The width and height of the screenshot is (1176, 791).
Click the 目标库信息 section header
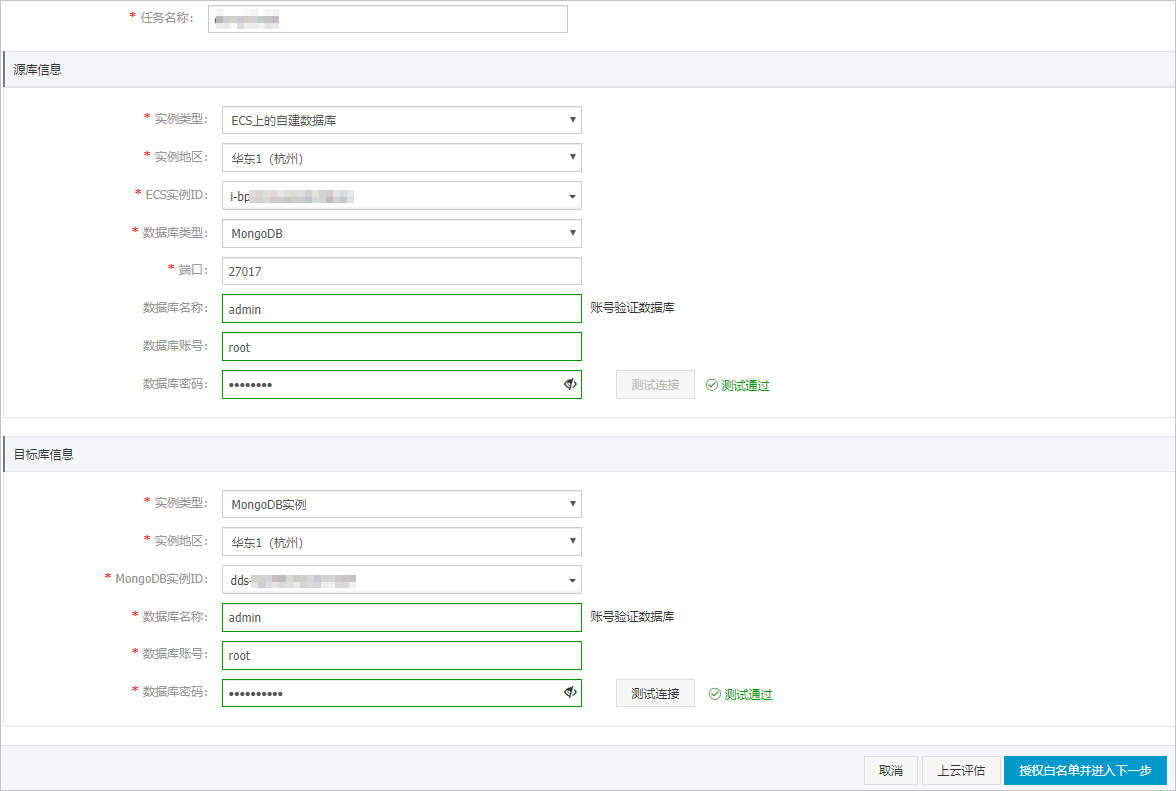(590, 454)
